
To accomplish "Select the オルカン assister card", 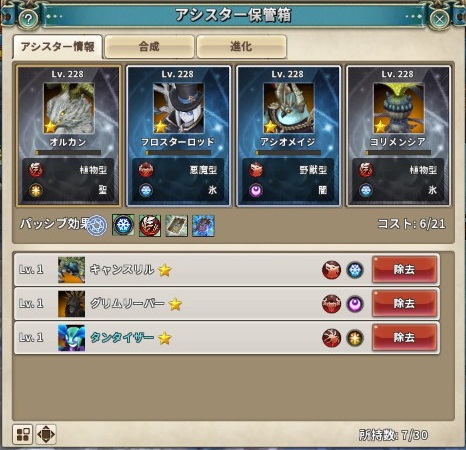I will tap(68, 136).
